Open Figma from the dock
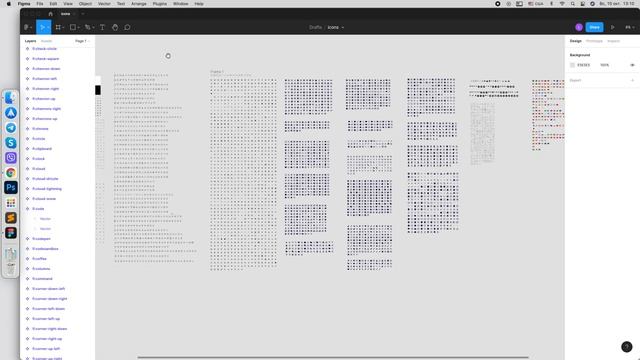640x360 pixels. [x=11, y=233]
